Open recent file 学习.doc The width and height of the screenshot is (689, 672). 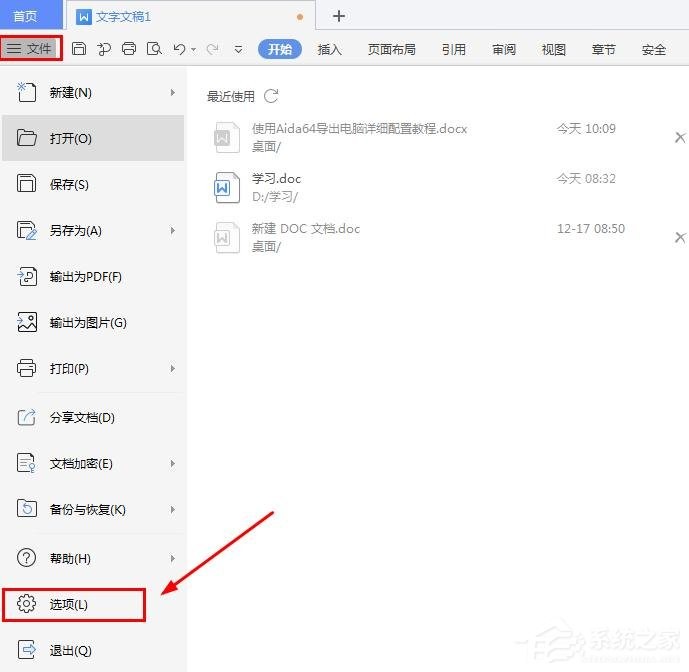click(276, 178)
